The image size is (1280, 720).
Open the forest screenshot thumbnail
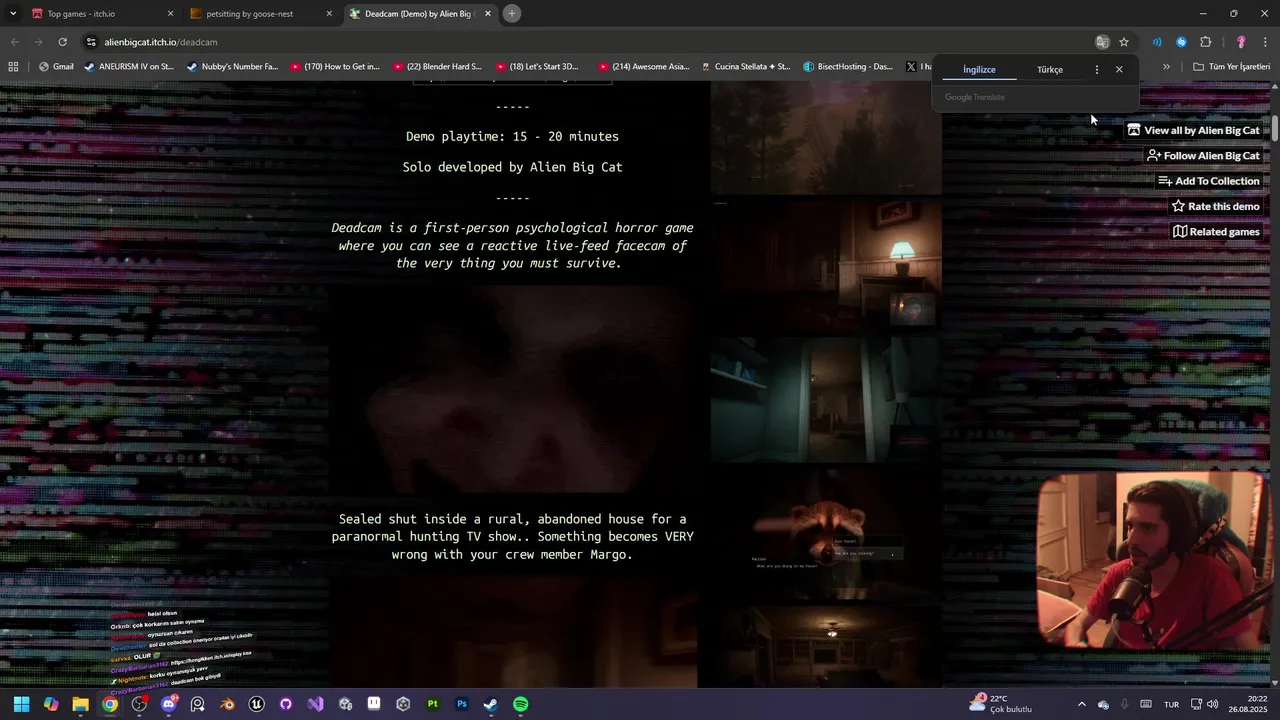pos(826,138)
